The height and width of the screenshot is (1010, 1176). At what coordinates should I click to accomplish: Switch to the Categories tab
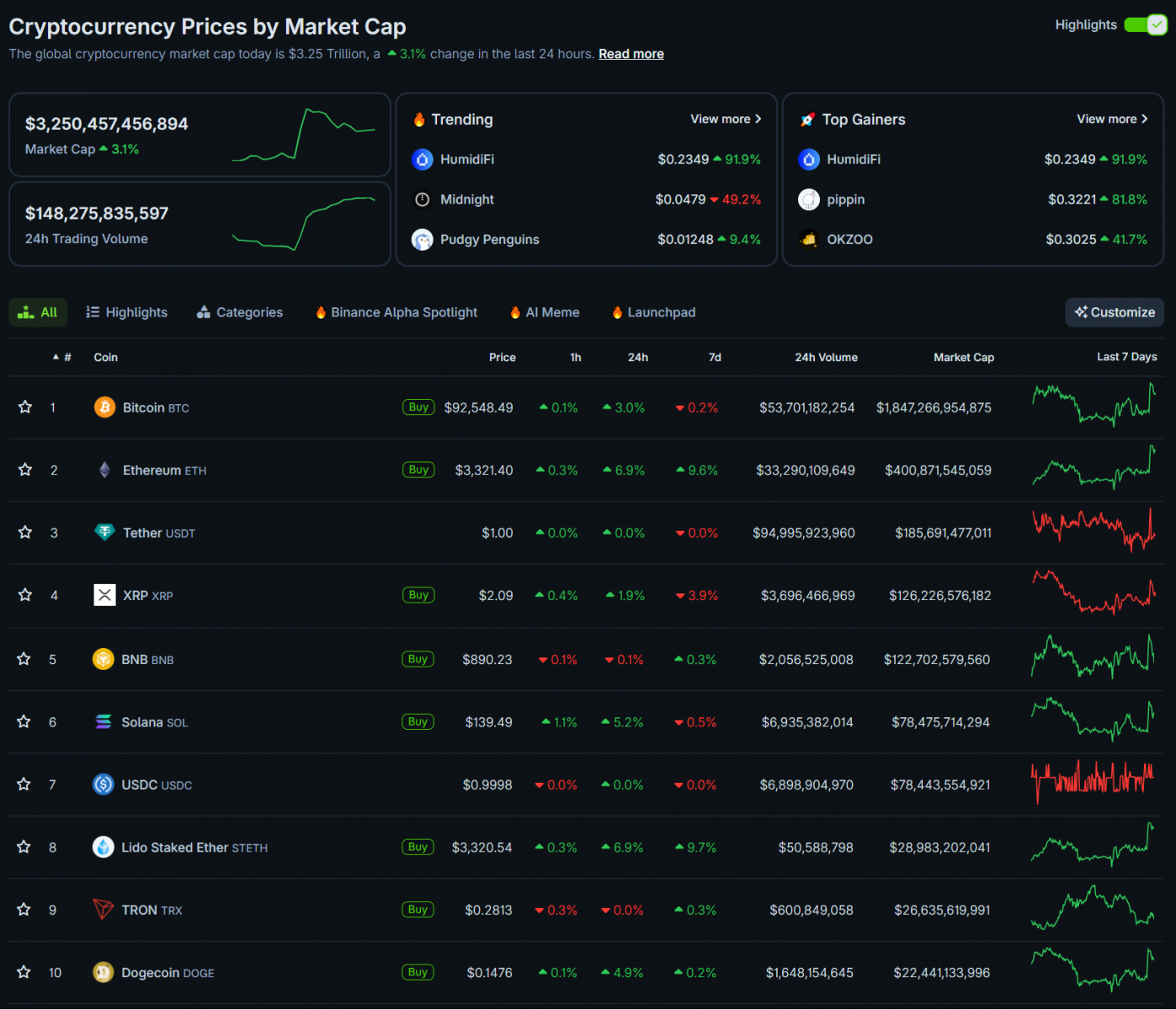point(240,312)
